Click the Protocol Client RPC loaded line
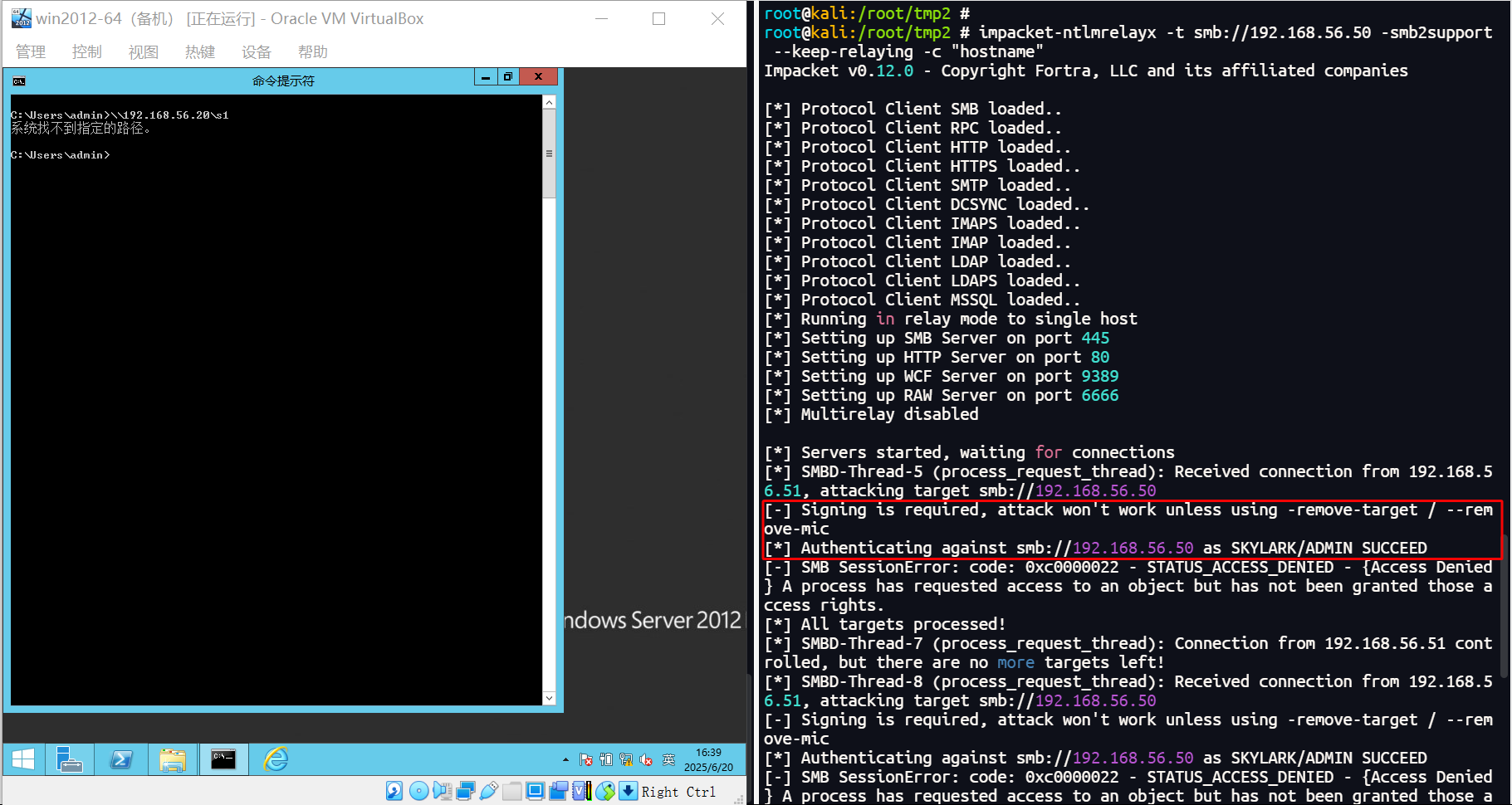This screenshot has width=1512, height=805. (913, 128)
